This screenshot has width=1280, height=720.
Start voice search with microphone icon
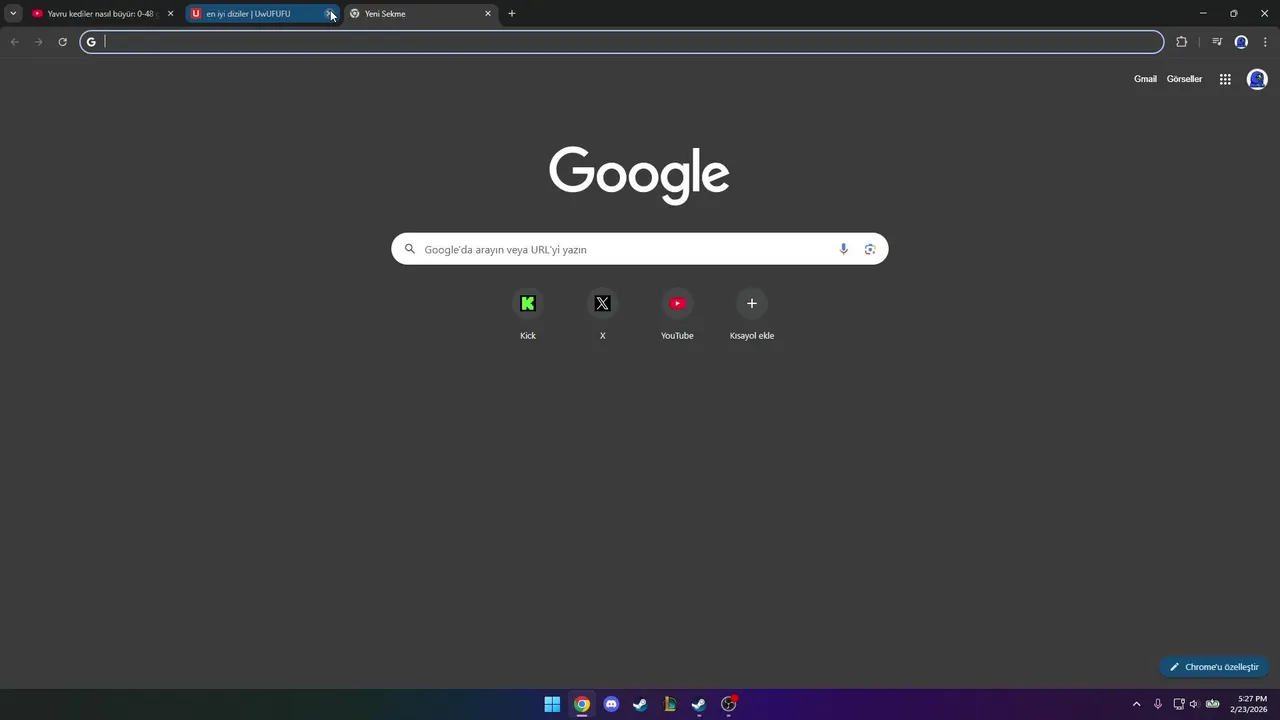843,249
